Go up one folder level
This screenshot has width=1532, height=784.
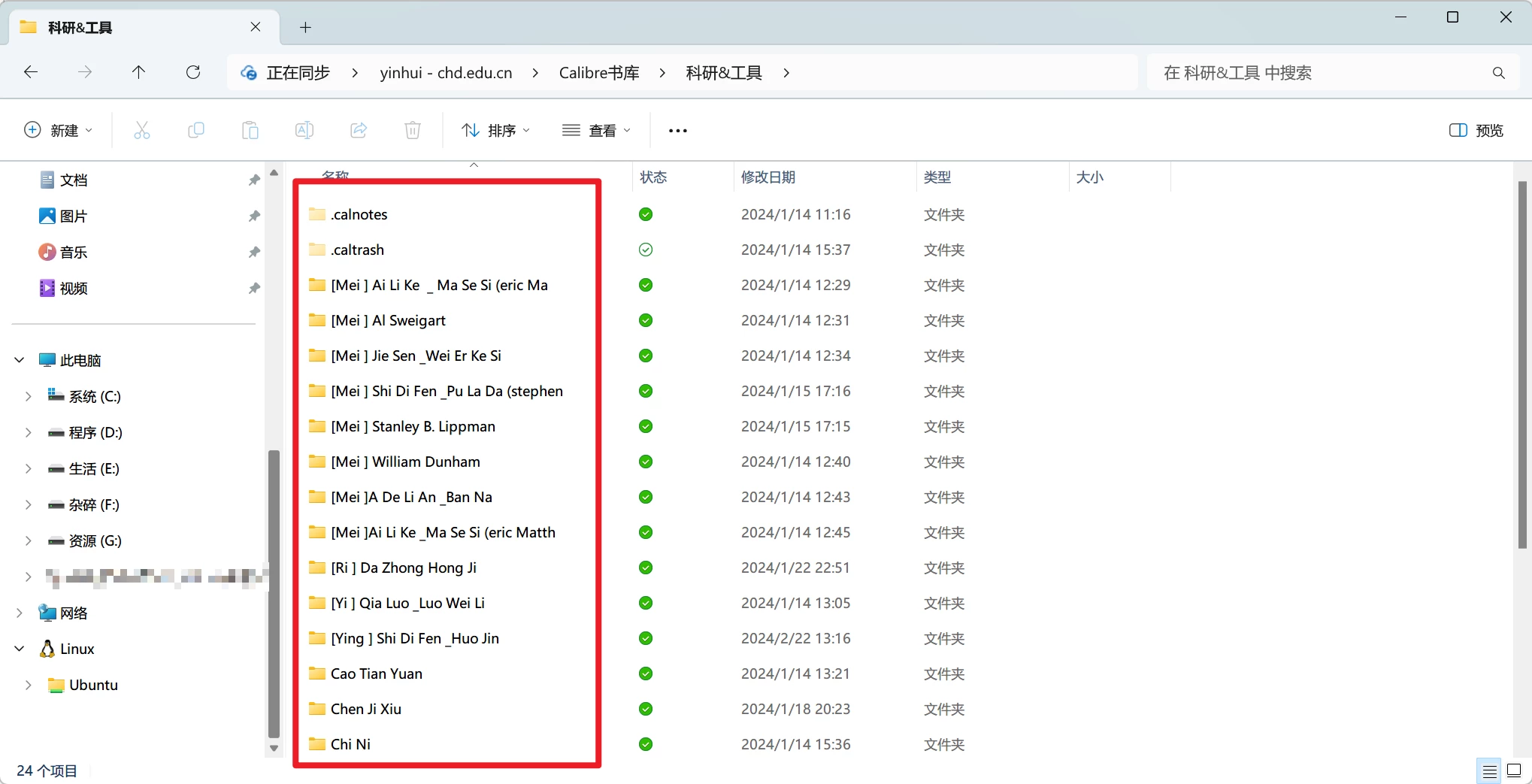pos(139,72)
